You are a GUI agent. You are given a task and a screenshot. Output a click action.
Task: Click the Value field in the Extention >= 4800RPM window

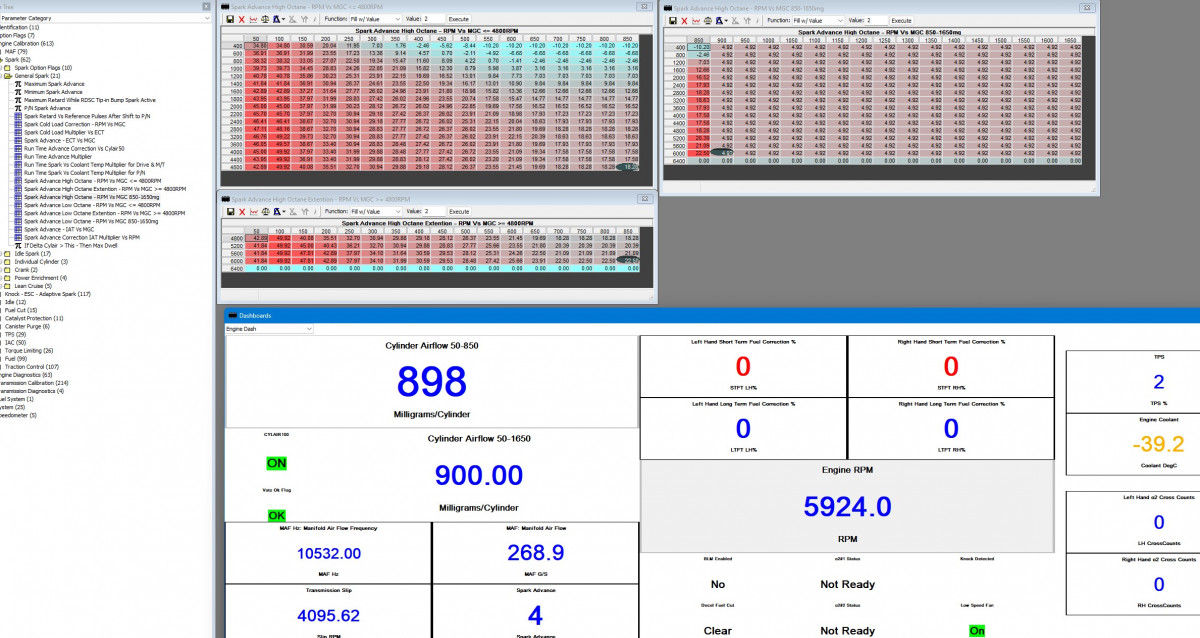click(433, 211)
